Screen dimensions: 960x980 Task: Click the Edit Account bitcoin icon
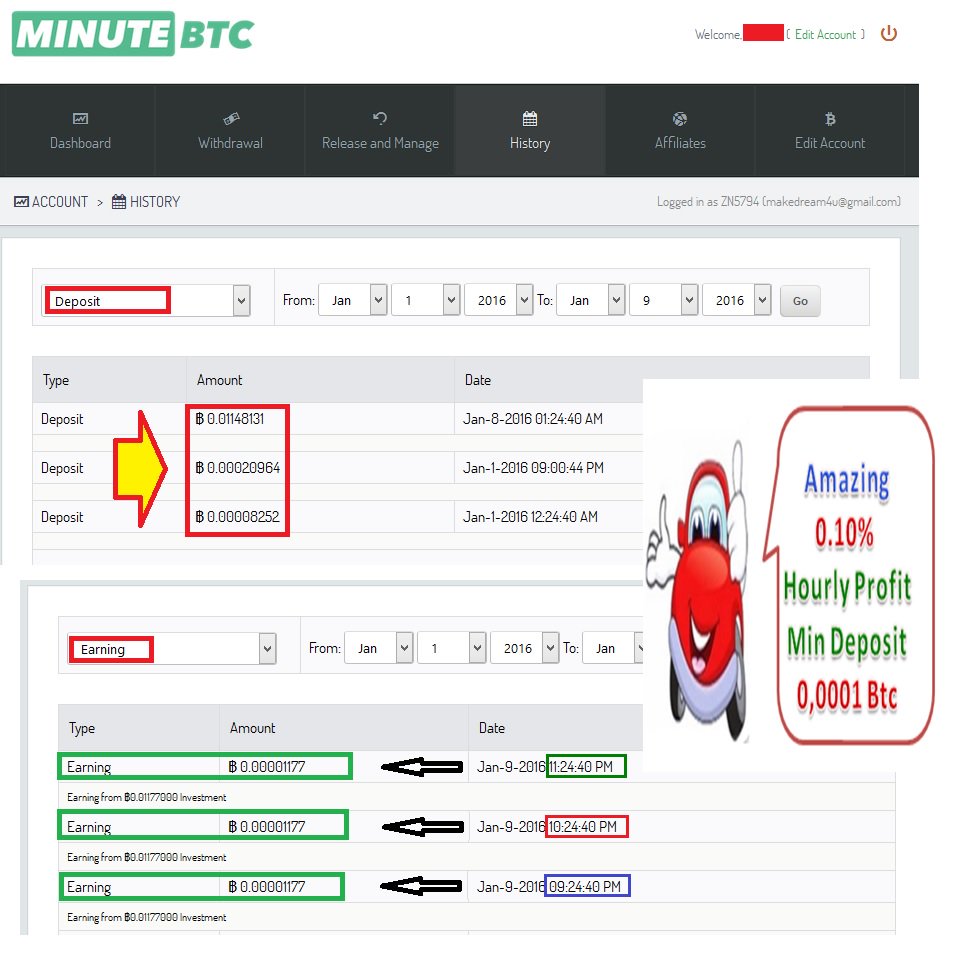click(830, 118)
